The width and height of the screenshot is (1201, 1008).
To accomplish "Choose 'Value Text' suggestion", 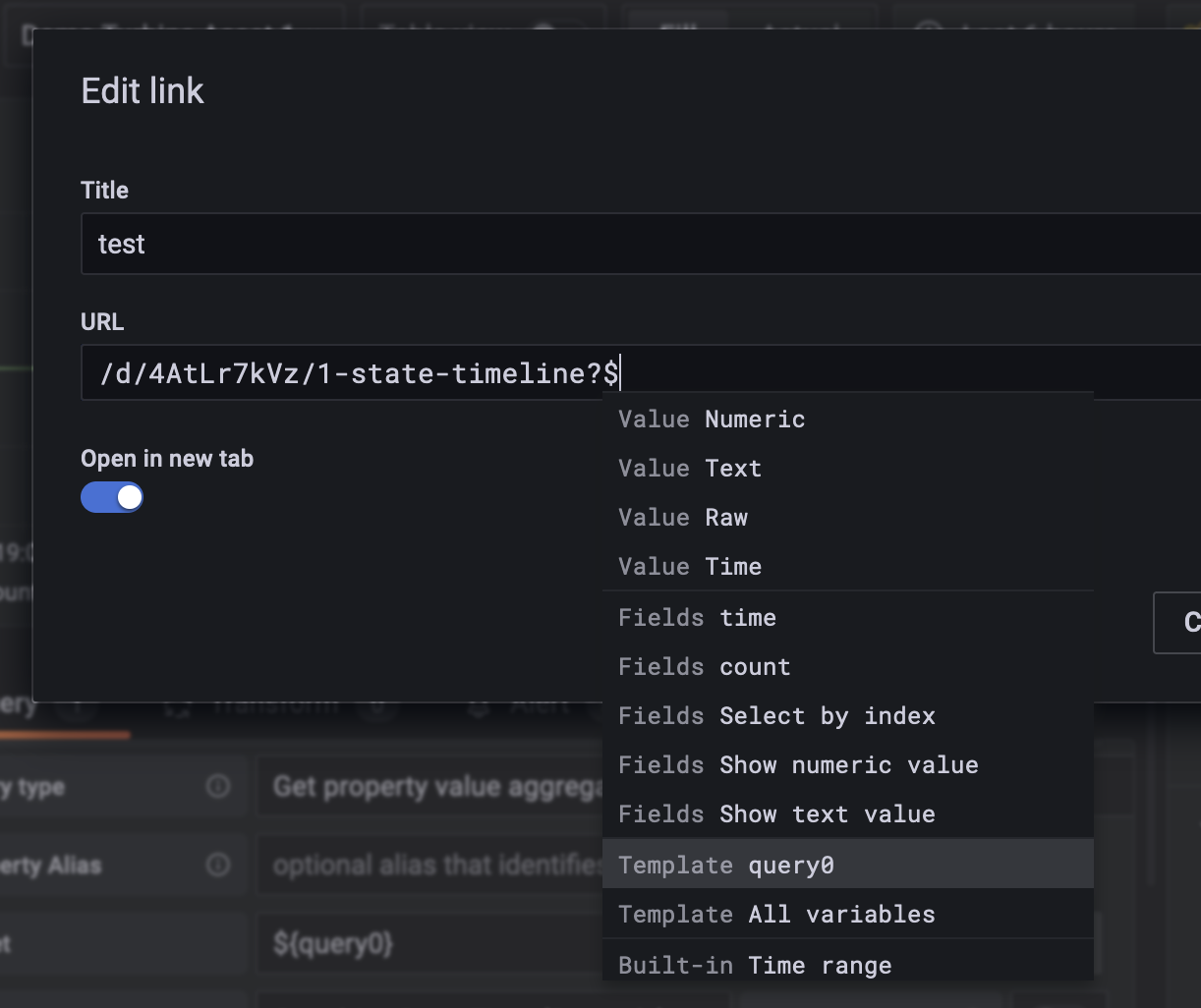I will (x=847, y=469).
